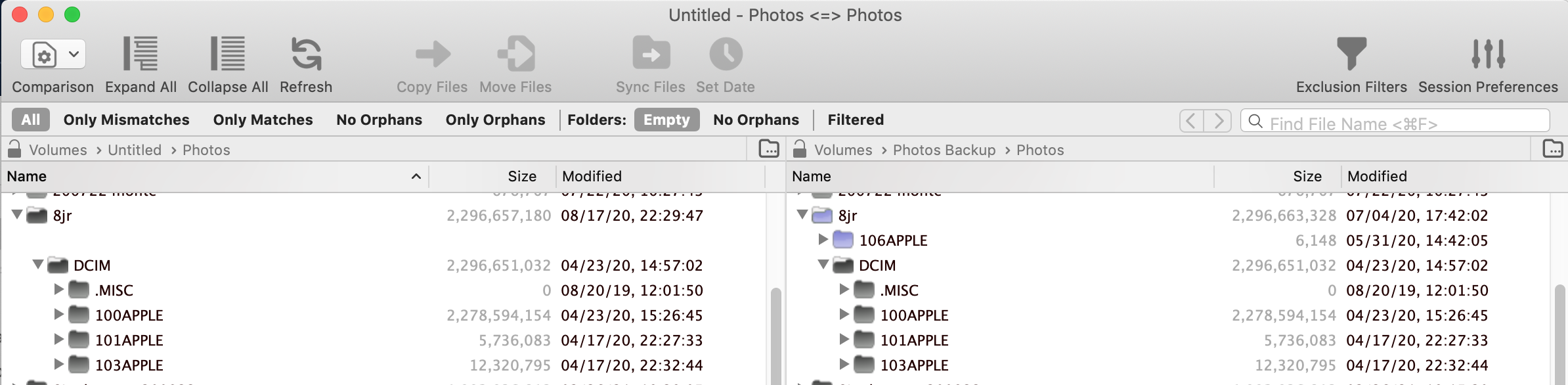Toggle the Empty folders filter
The image size is (1568, 385).
click(666, 120)
